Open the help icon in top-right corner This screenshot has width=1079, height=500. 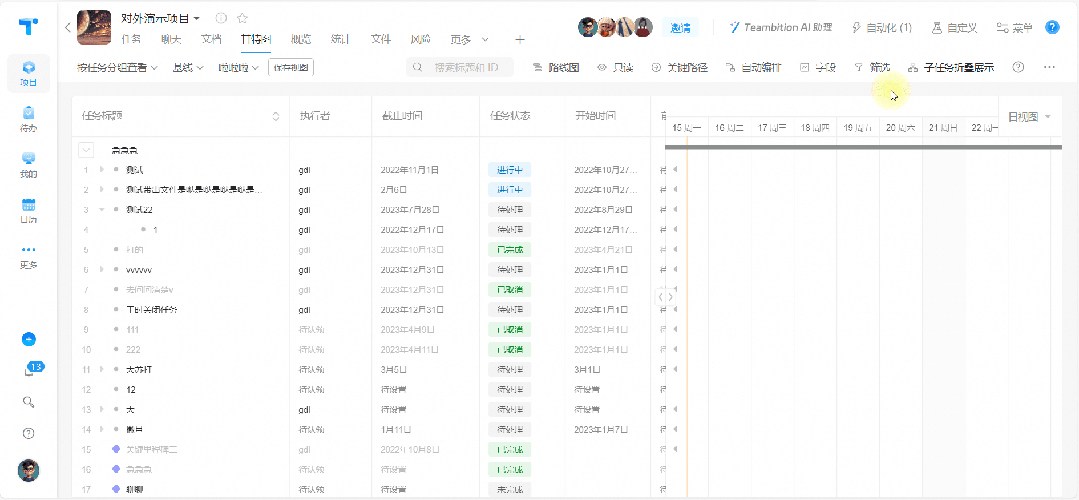[x=1052, y=28]
